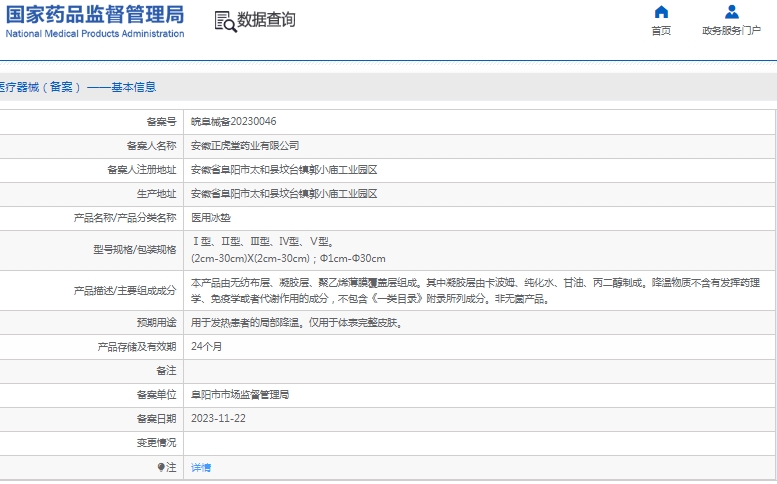Click the intended use text 用于发热患者的局部降温

tap(297, 323)
